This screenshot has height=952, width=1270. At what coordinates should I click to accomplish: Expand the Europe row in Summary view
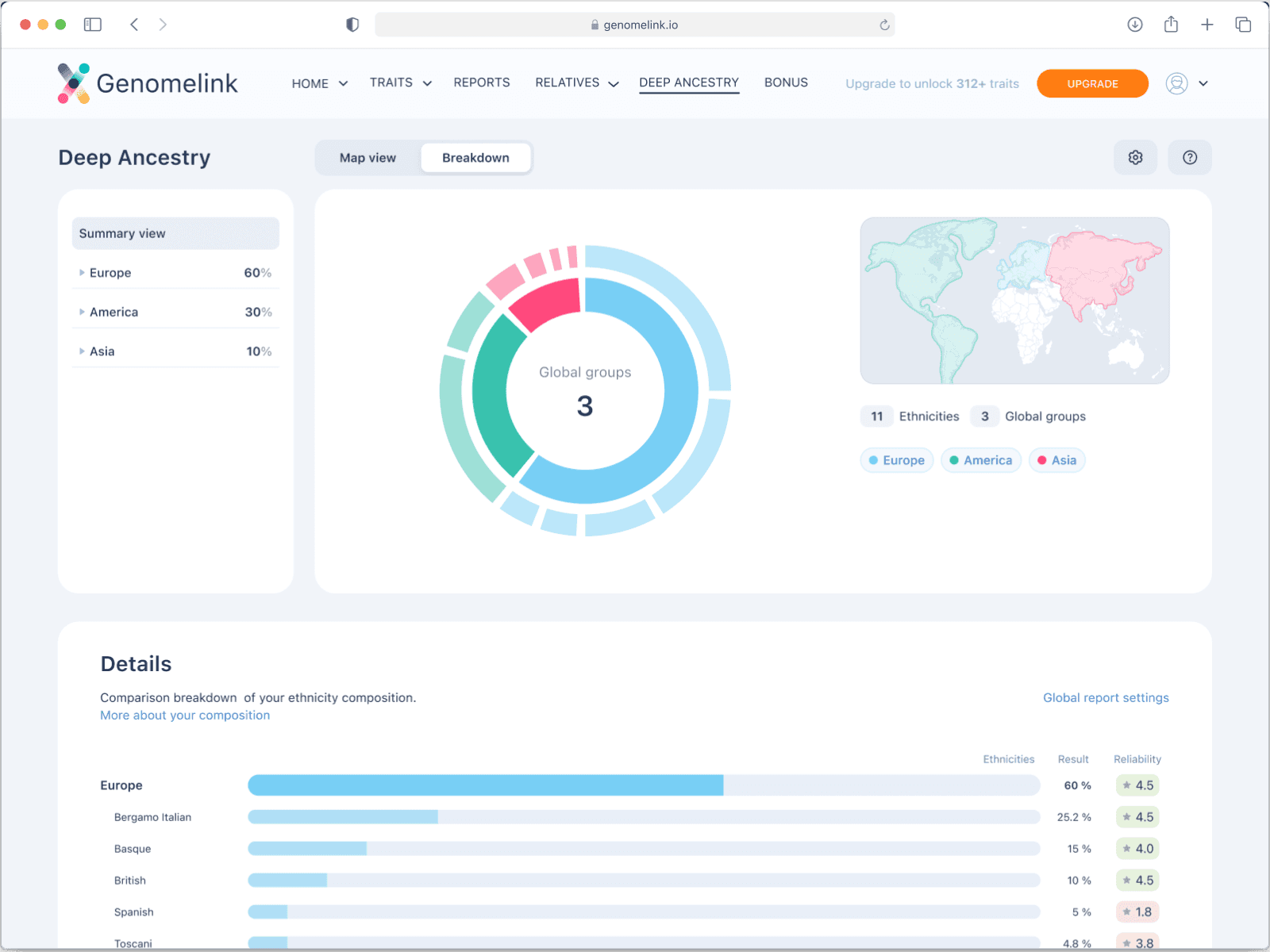175,273
